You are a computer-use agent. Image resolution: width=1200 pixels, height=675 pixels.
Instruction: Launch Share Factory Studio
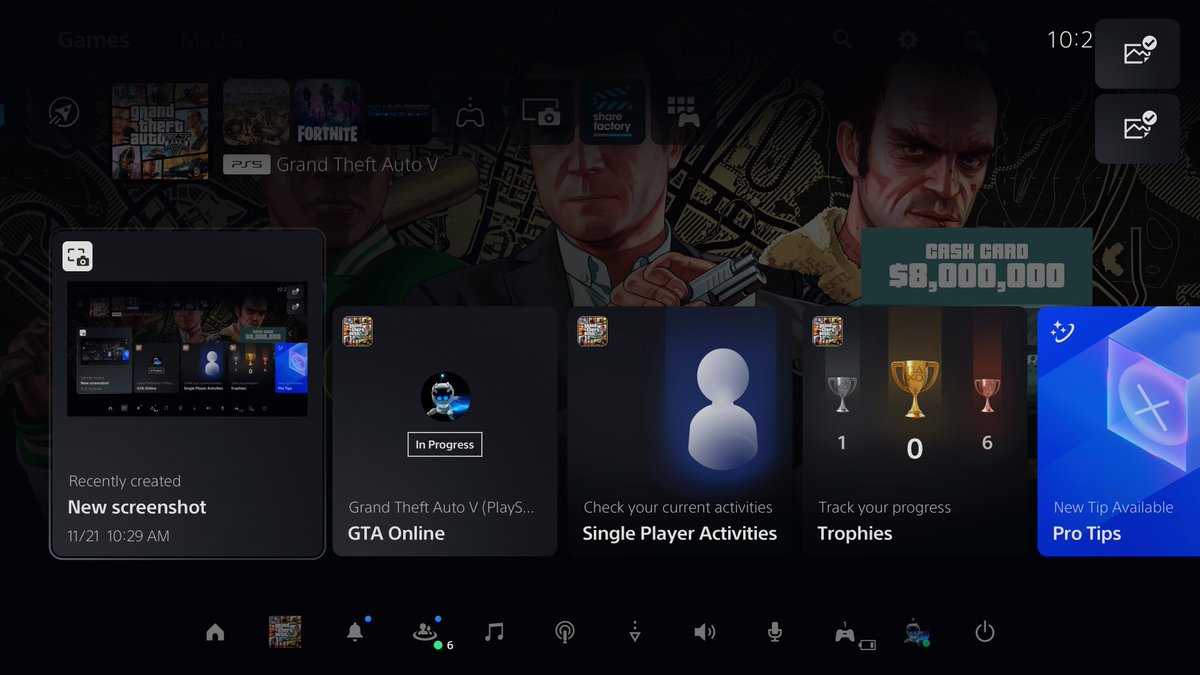612,112
